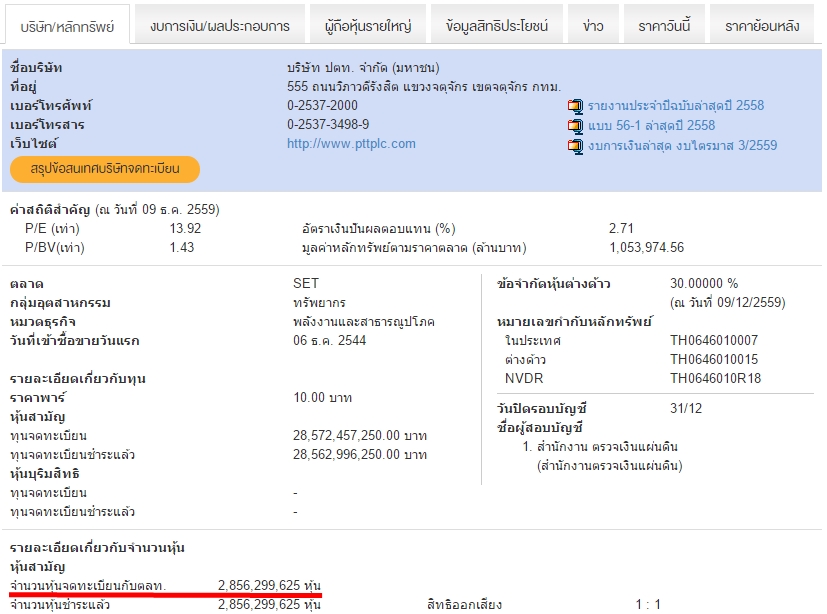Viewport: 827px width, 614px height.
Task: Click the document icon beside งบการเงินล่าสุด
Action: [x=575, y=146]
